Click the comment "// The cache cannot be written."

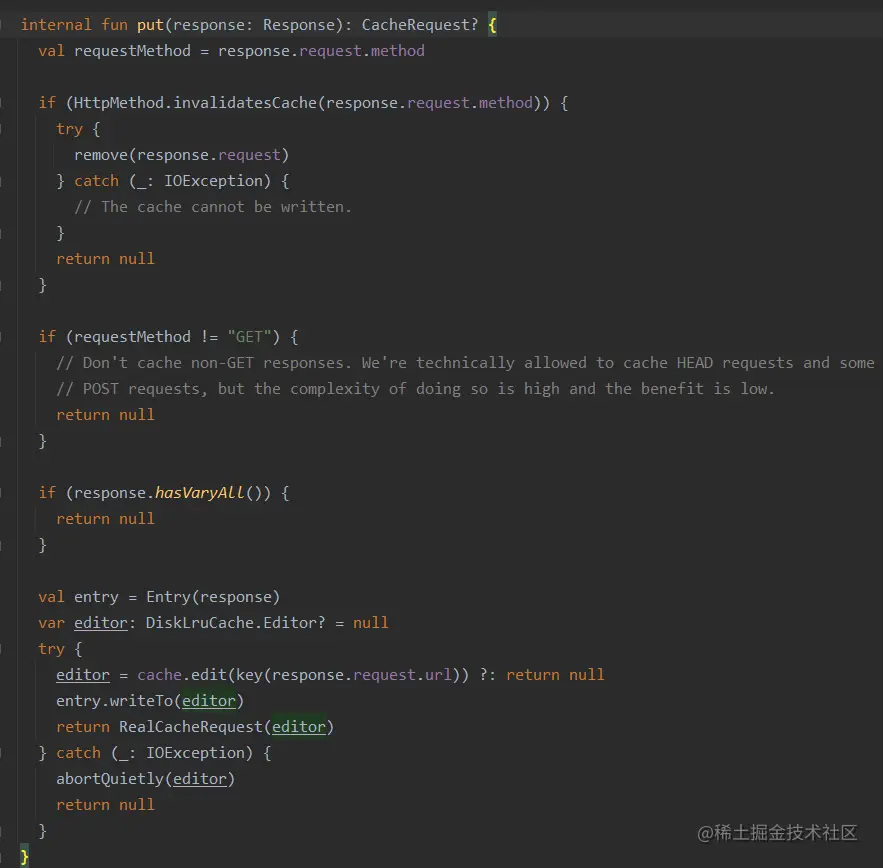point(213,207)
